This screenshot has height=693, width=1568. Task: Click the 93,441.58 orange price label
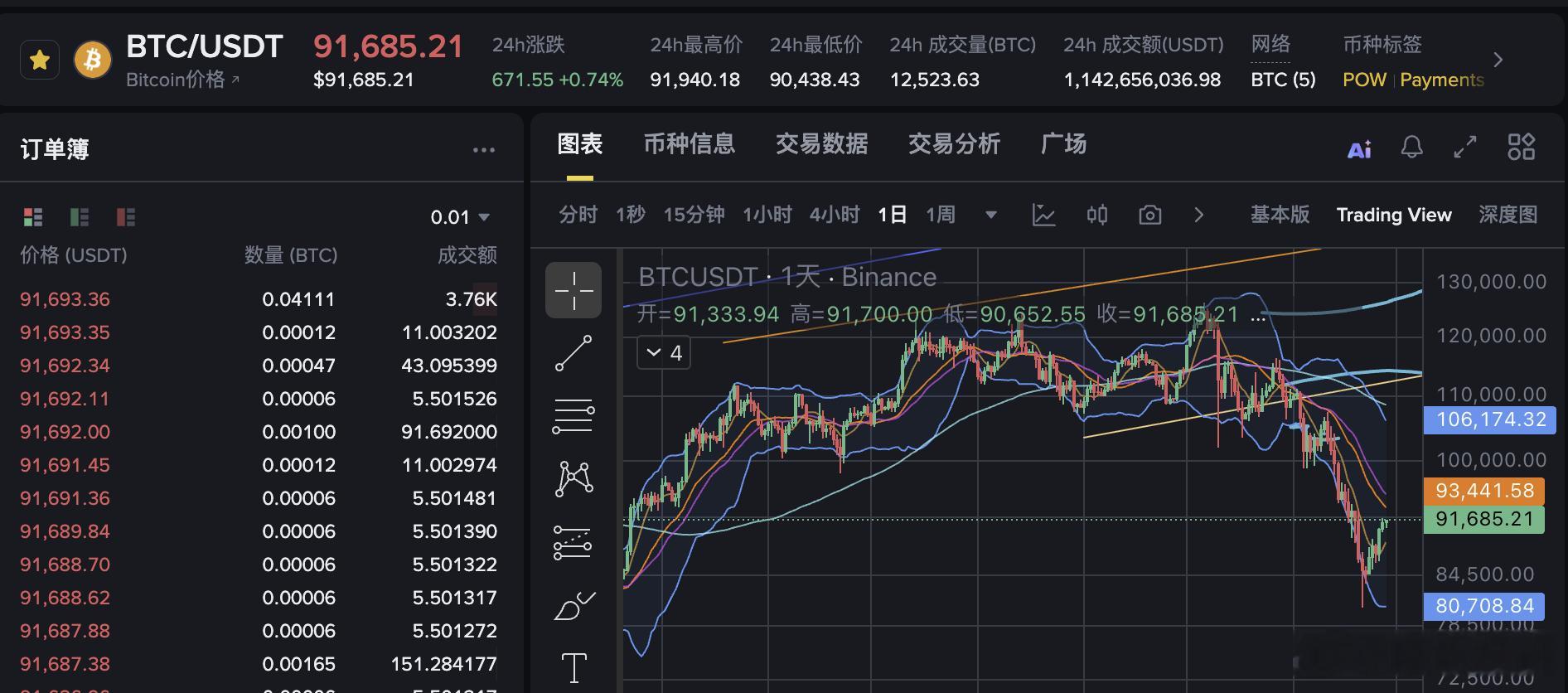click(x=1483, y=491)
